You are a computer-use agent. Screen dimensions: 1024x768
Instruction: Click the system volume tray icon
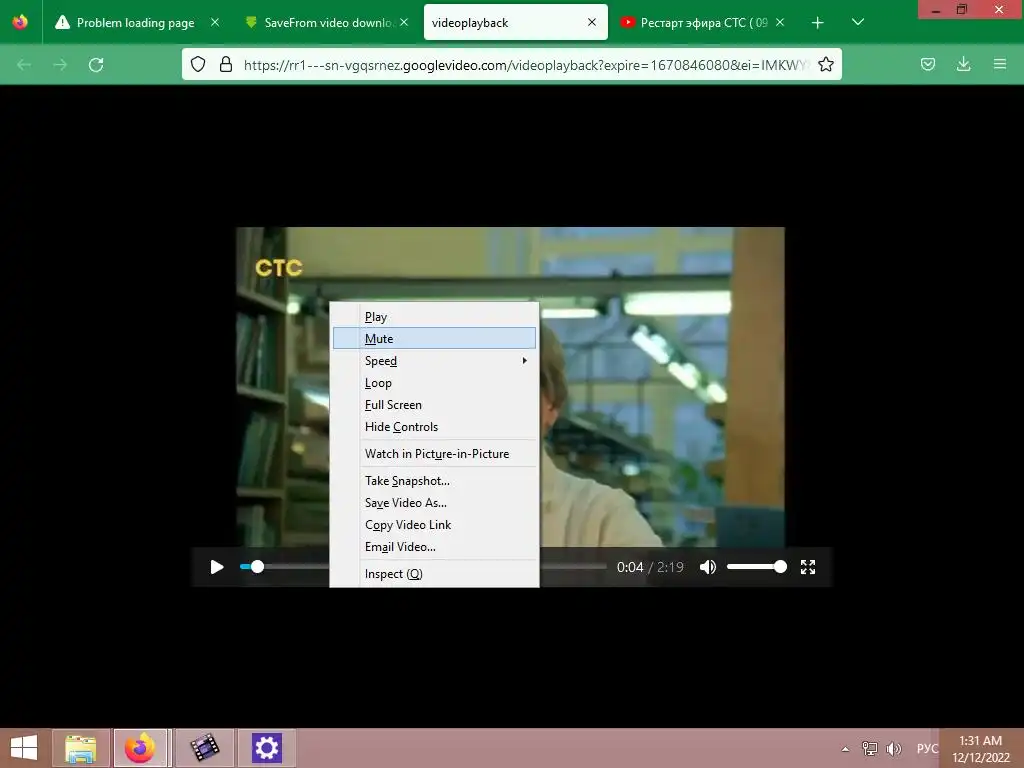[x=894, y=748]
